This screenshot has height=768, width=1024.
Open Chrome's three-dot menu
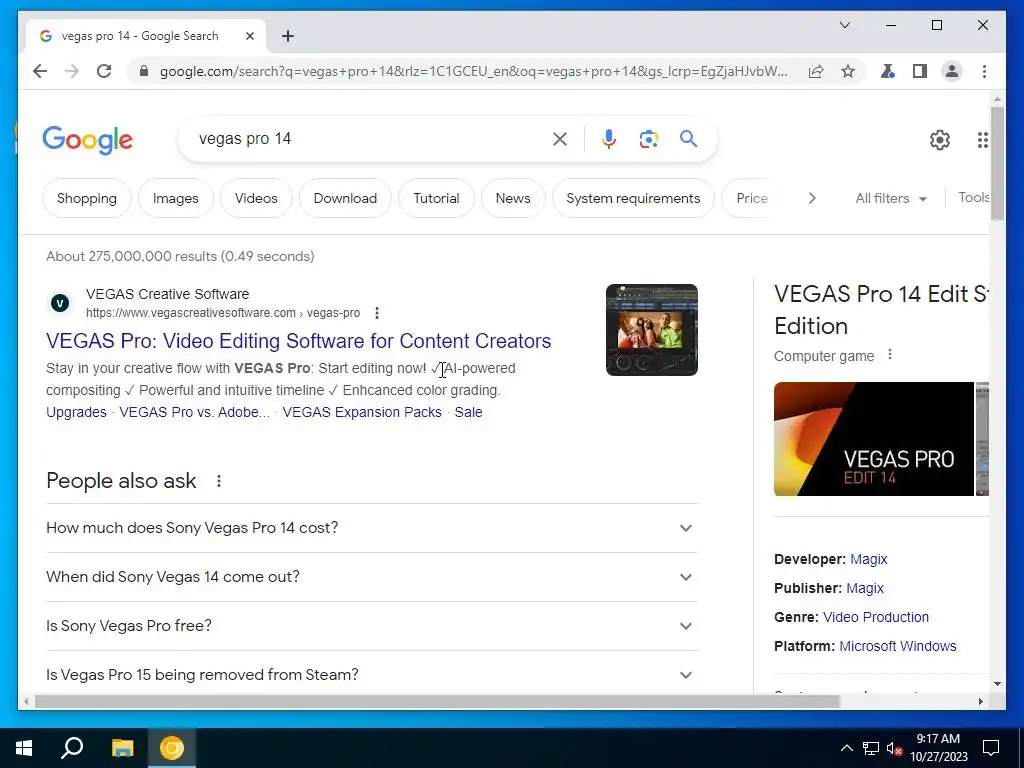(984, 71)
